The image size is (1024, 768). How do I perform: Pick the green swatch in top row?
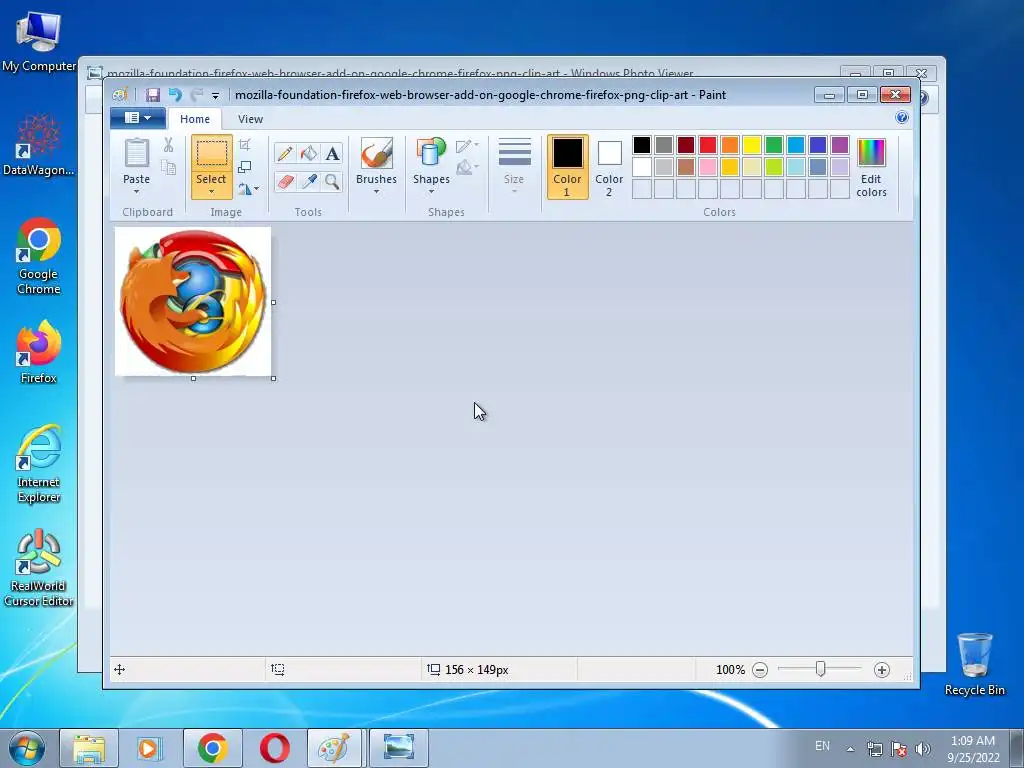(774, 145)
